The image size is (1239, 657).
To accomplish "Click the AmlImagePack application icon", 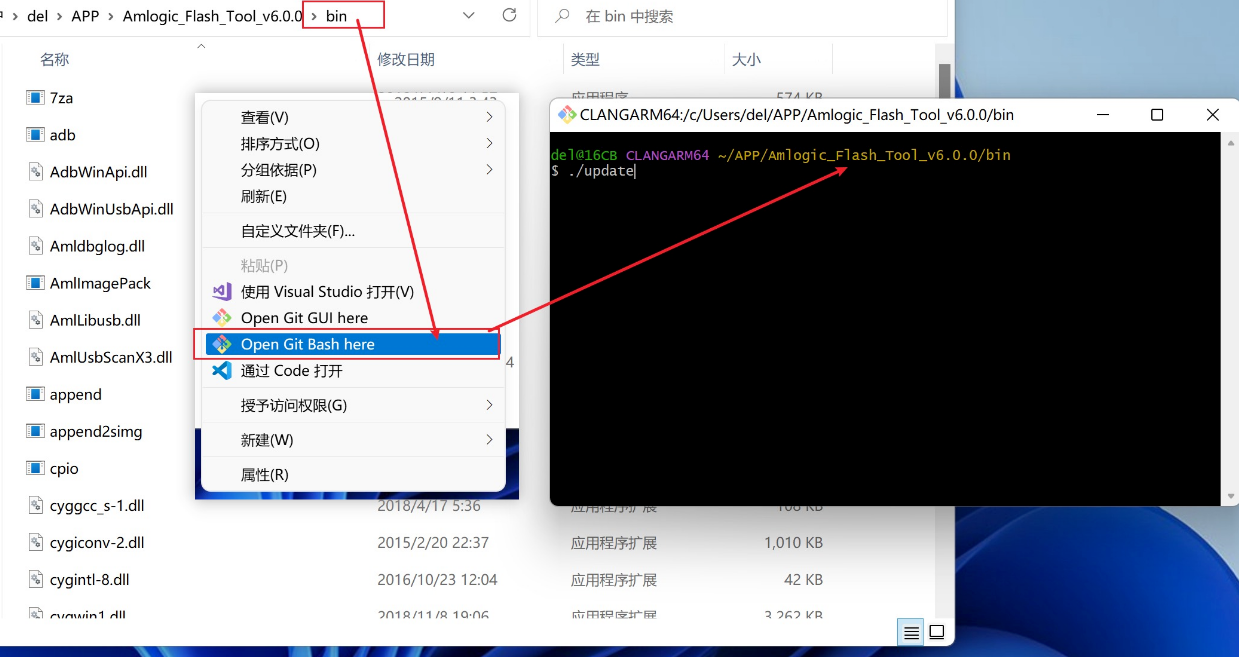I will (35, 283).
